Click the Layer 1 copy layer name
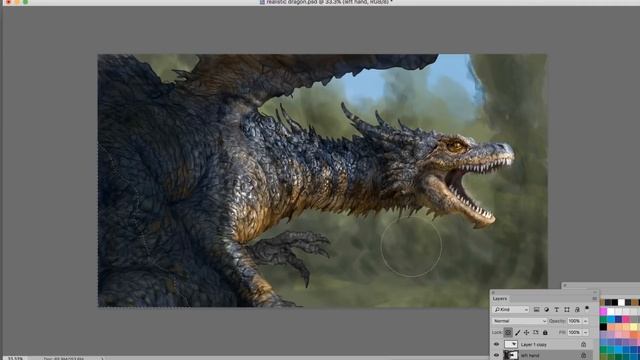 point(533,345)
